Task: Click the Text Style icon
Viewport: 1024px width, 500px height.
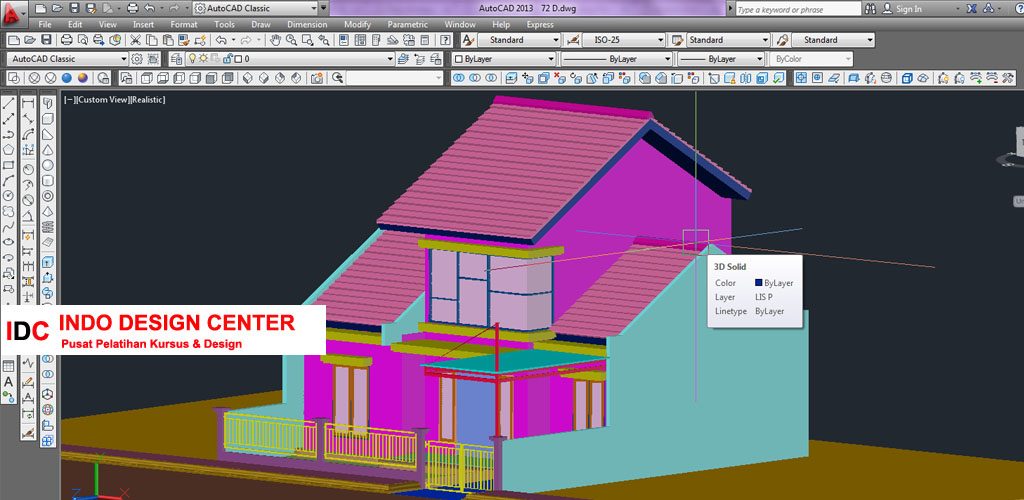Action: (468, 40)
